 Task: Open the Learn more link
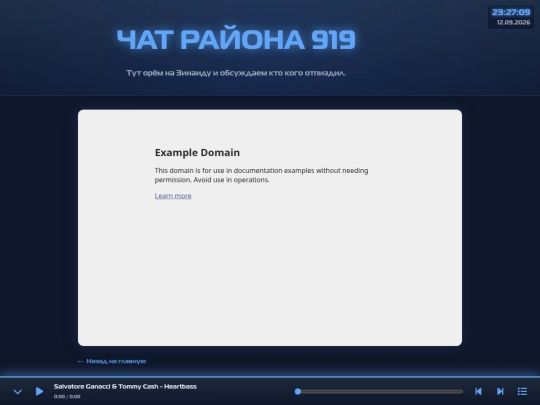click(x=173, y=196)
